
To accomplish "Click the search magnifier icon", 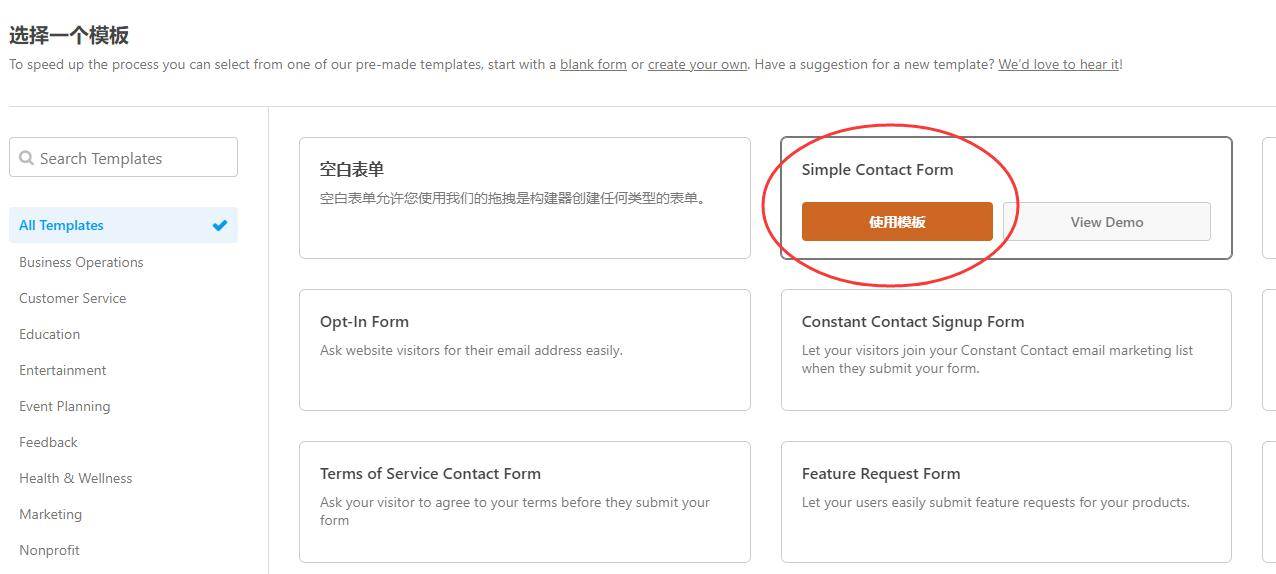I will click(26, 158).
